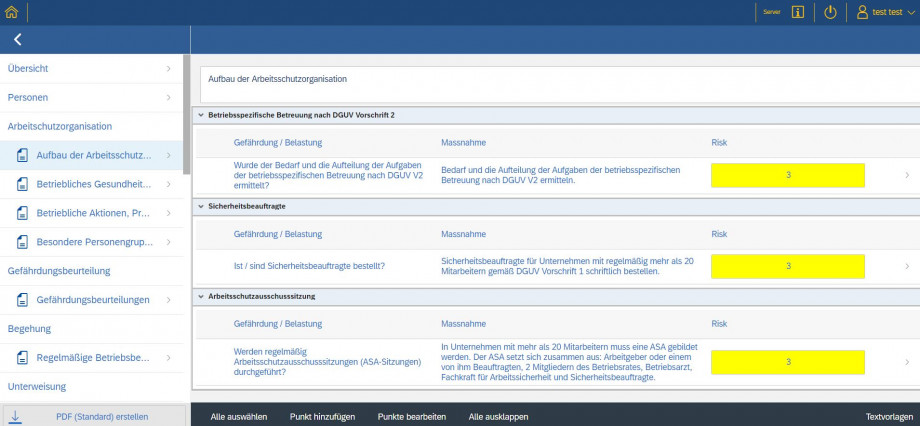Click the Aufbau der Arbeitsschutzorganisation title field
Screen dimensions: 920x426
coord(560,84)
